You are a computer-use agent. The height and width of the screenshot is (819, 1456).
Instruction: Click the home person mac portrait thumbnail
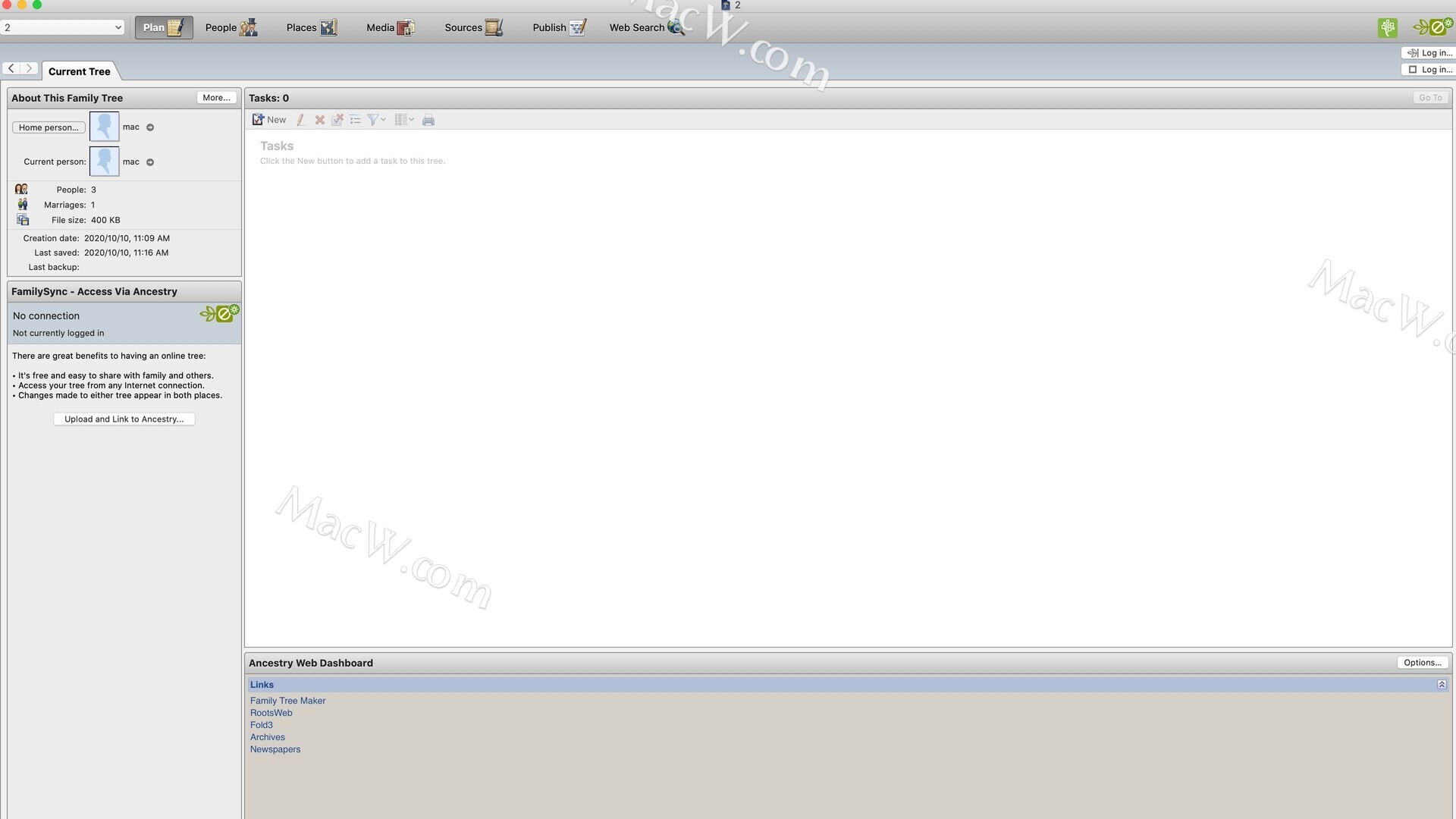pos(105,127)
